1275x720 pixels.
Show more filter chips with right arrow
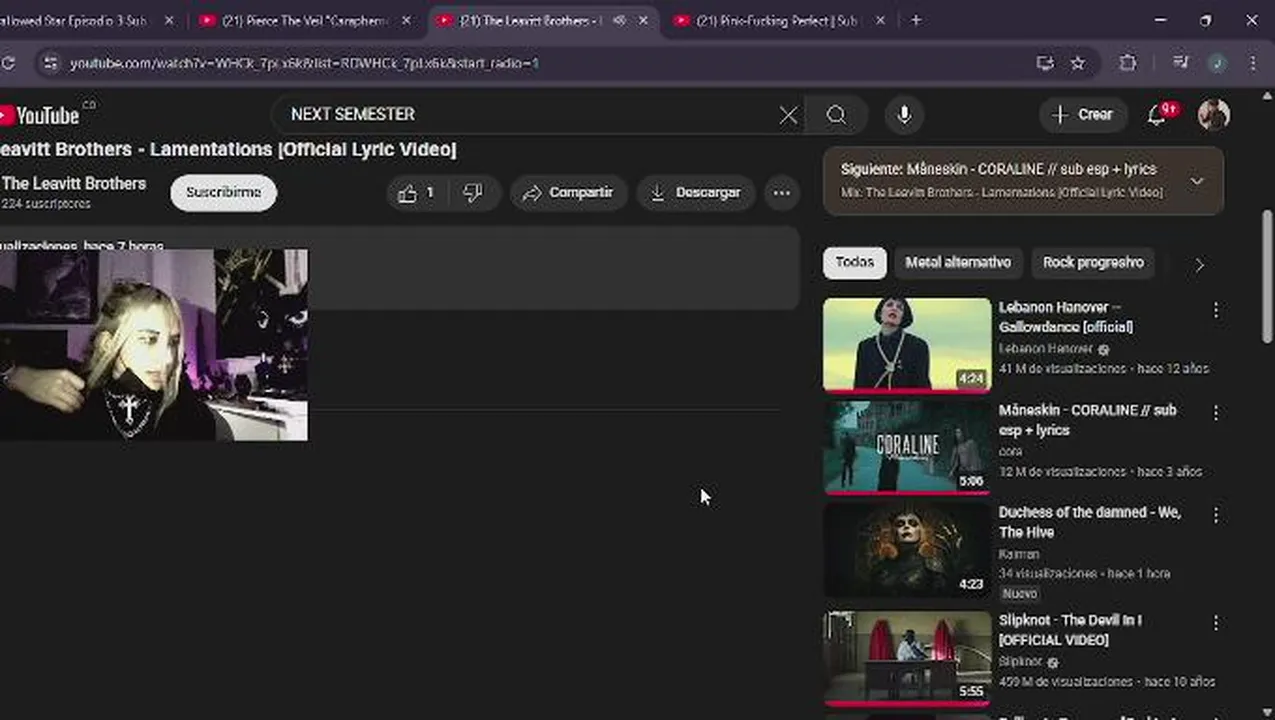tap(1199, 264)
